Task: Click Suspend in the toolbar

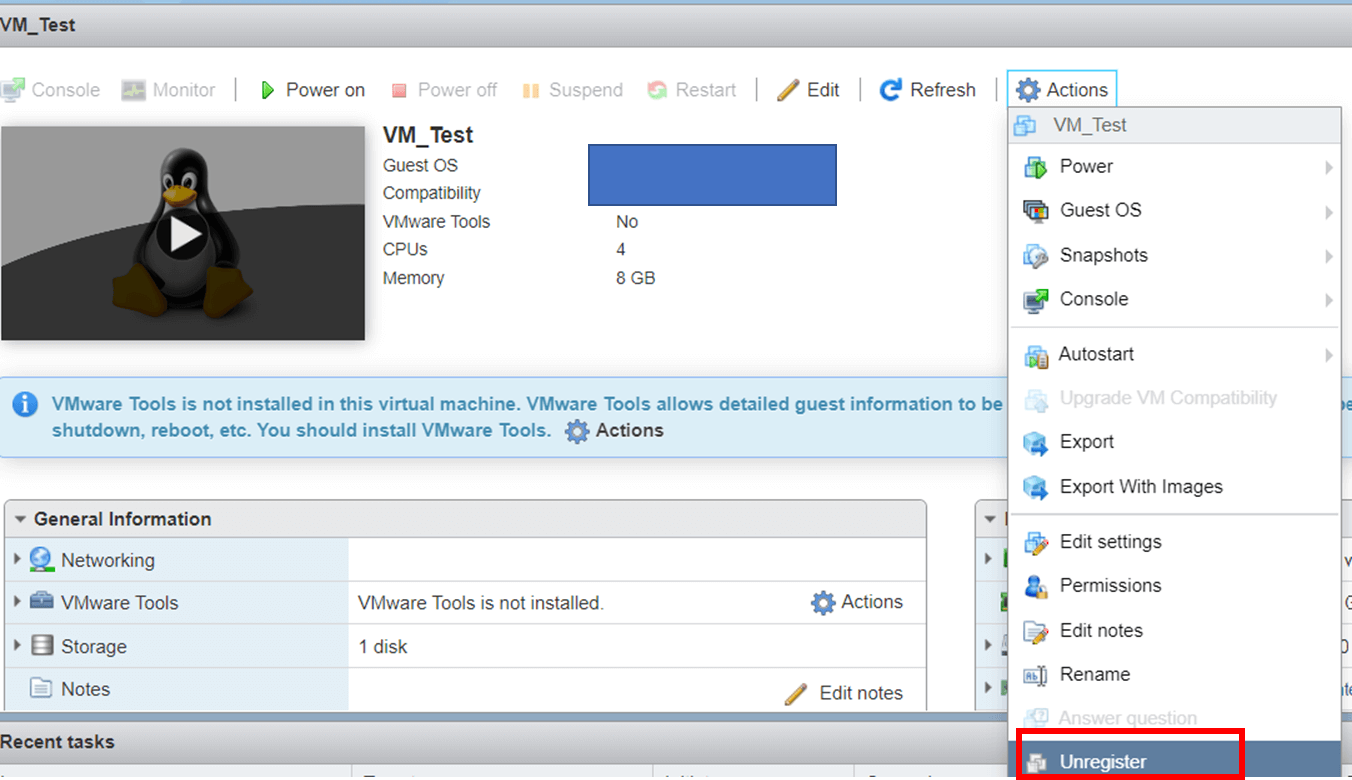Action: (573, 90)
